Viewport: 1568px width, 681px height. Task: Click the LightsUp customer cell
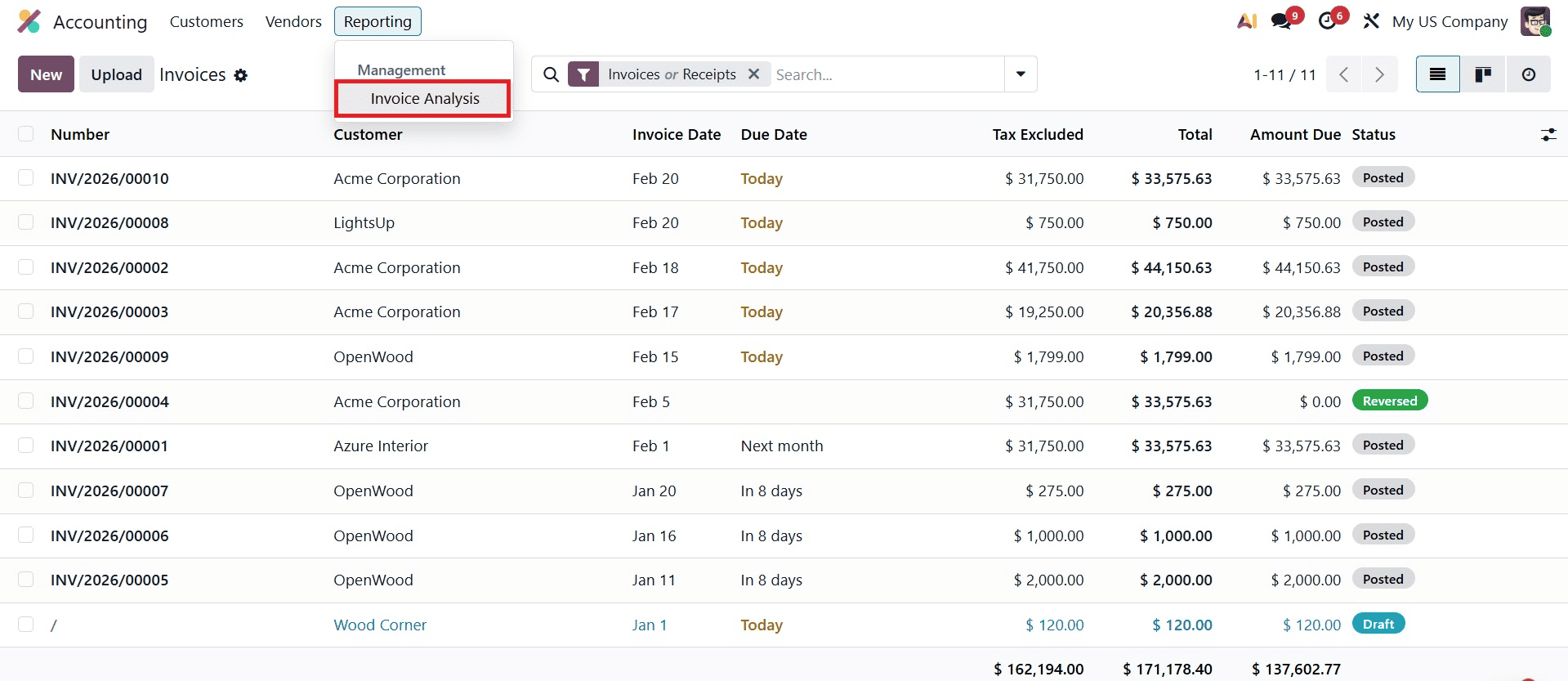(x=364, y=222)
